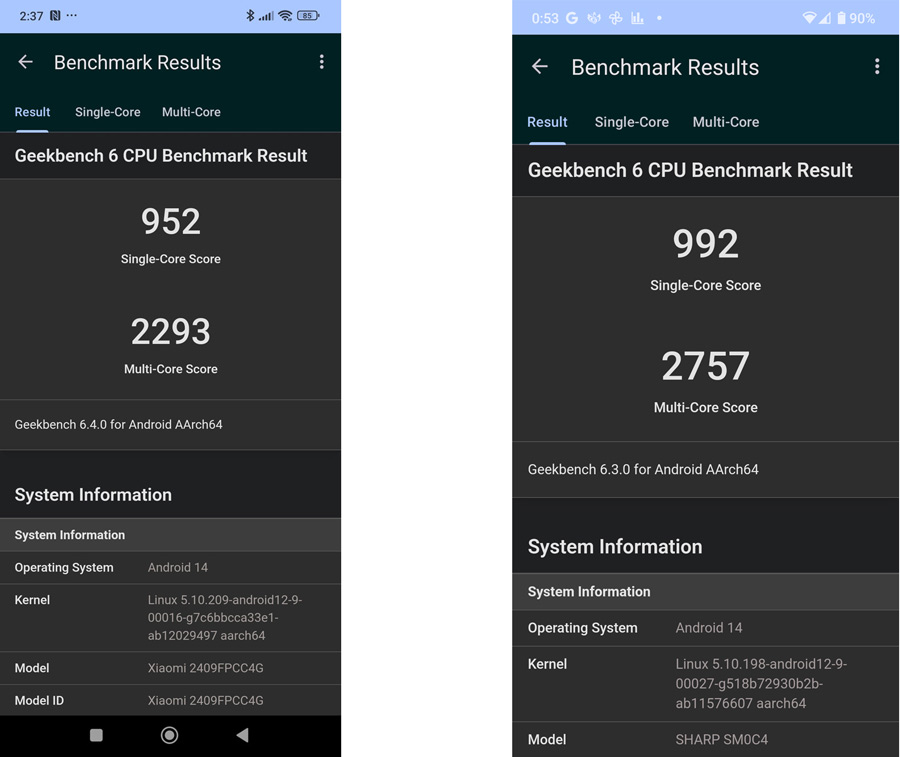
Task: Tap the pinwheel fan icon in SHARP status bar
Action: 615,18
